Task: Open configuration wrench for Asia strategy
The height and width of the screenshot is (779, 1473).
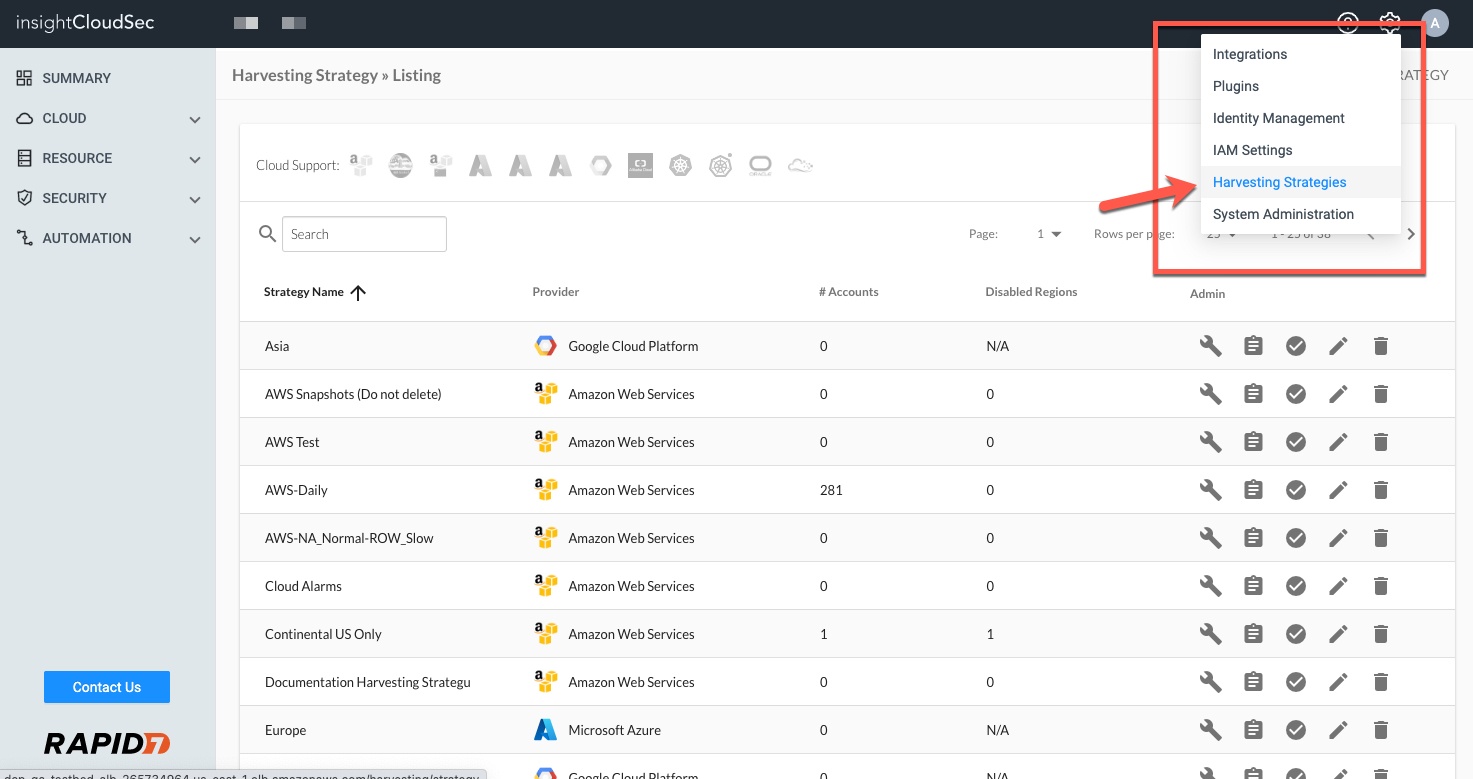Action: pyautogui.click(x=1210, y=346)
